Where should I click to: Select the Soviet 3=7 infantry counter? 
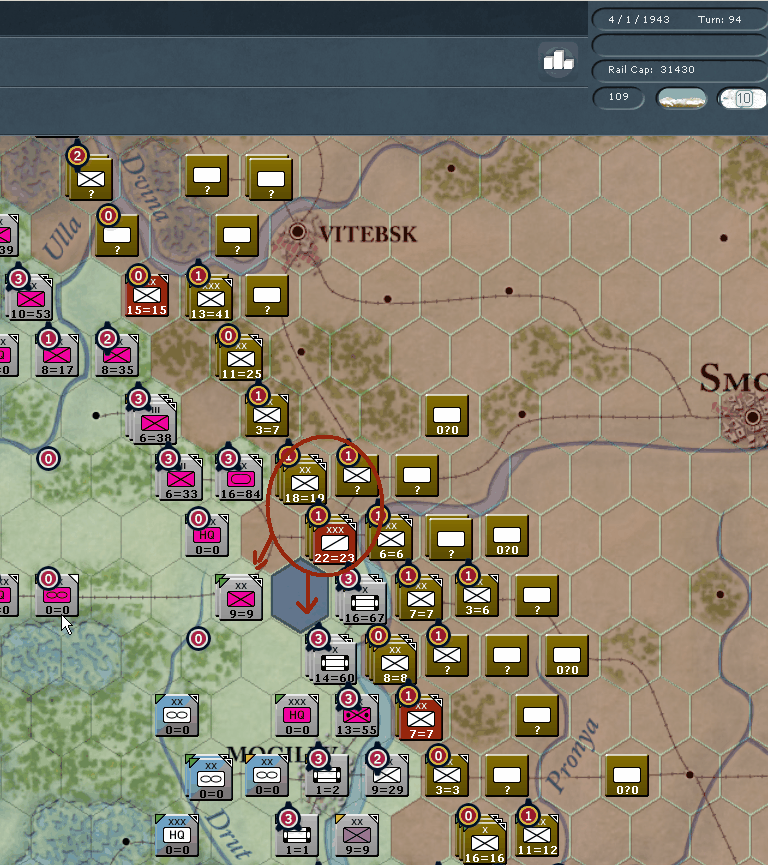[x=267, y=415]
